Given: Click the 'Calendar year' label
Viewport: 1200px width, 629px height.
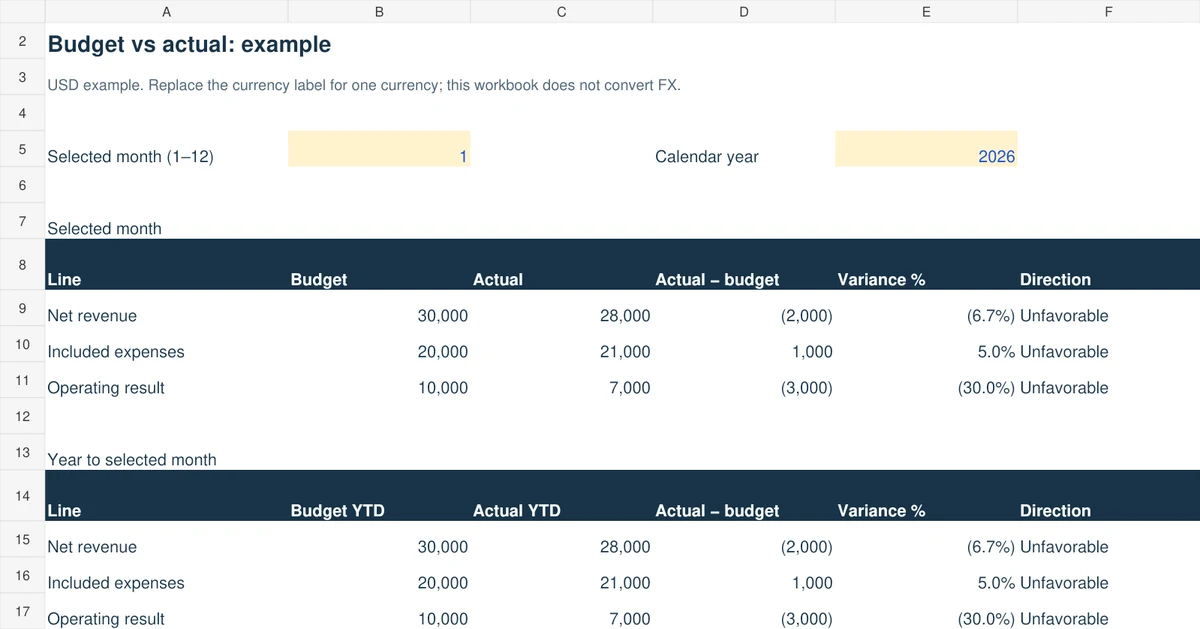Looking at the screenshot, I should point(707,157).
